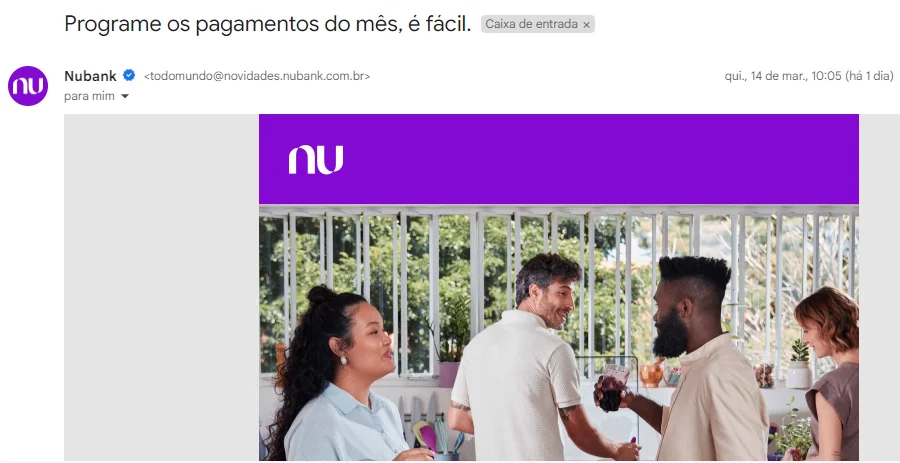900x463 pixels.
Task: Click the Caixa de entrada label chip
Action: point(537,24)
